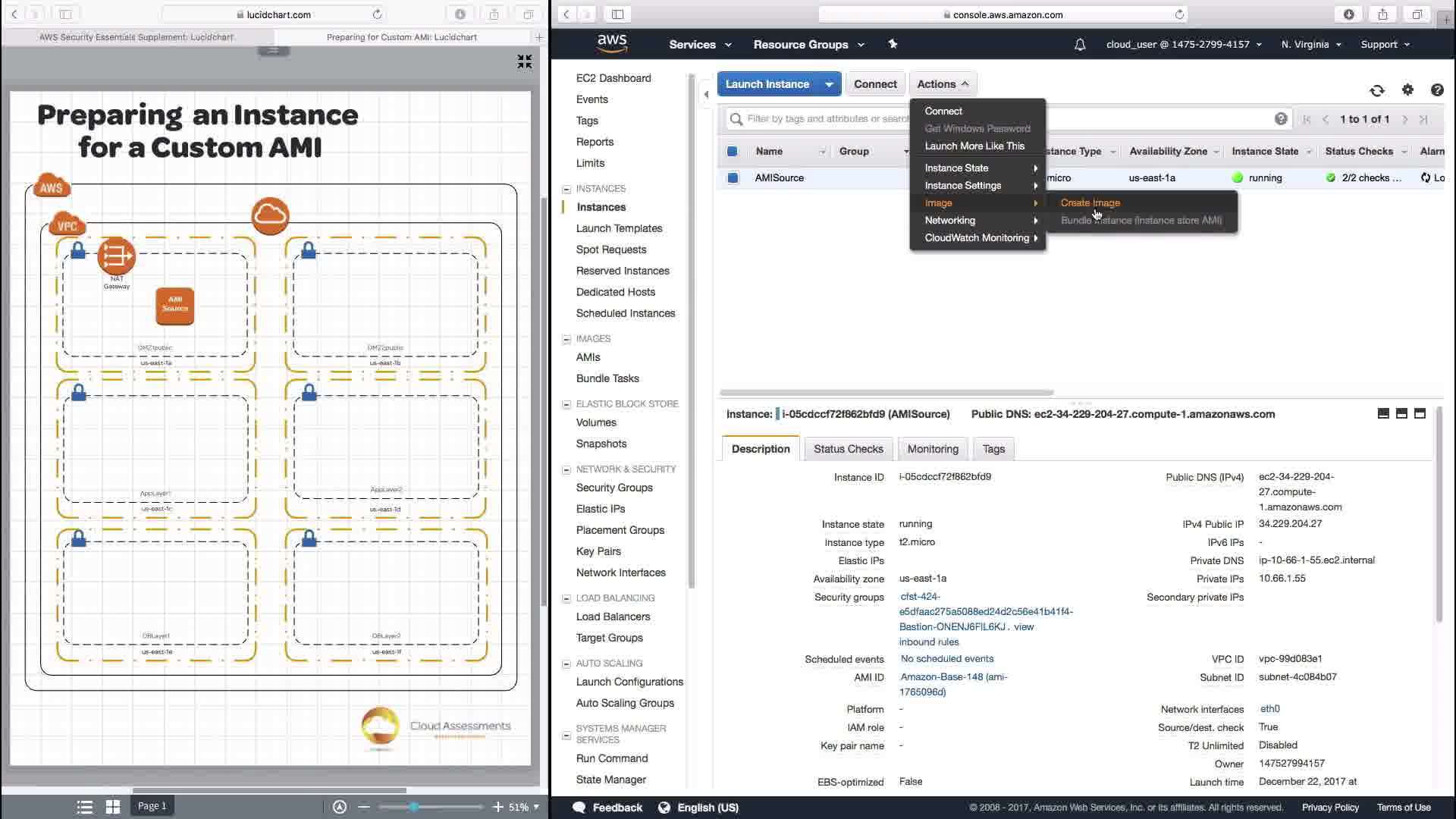This screenshot has height=819, width=1456.
Task: Open the Lucidchart page list icon
Action: (85, 807)
